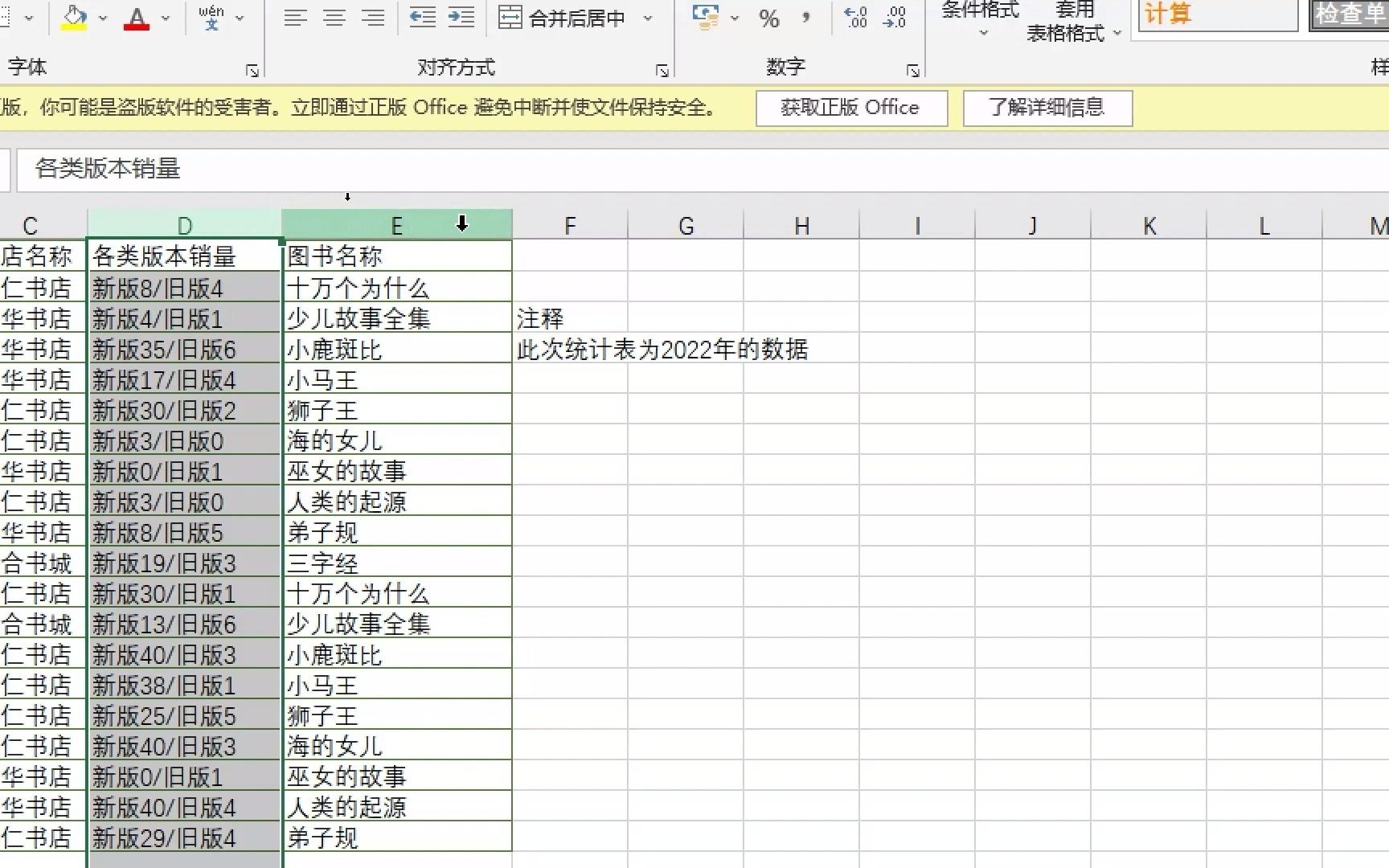Open 字体 font dialog launcher
The height and width of the screenshot is (868, 1389).
tap(252, 71)
